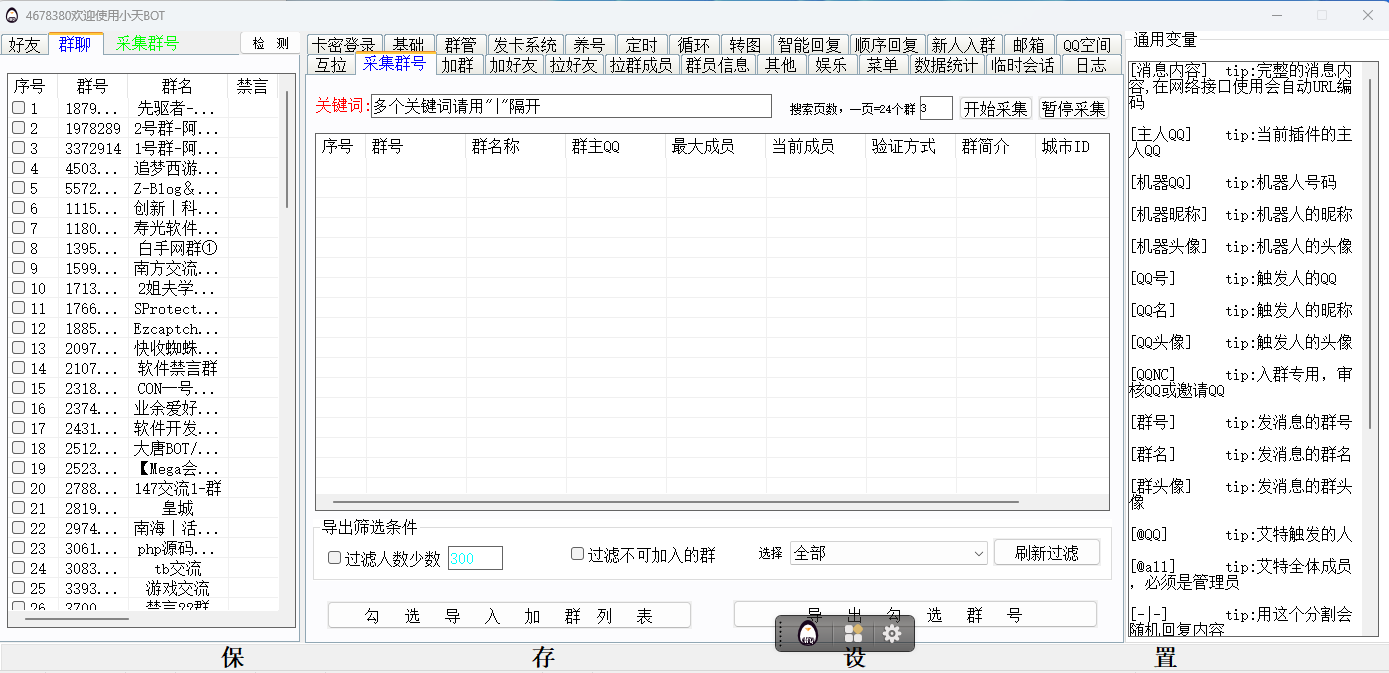
Task: Open the gear settings icon
Action: (892, 633)
